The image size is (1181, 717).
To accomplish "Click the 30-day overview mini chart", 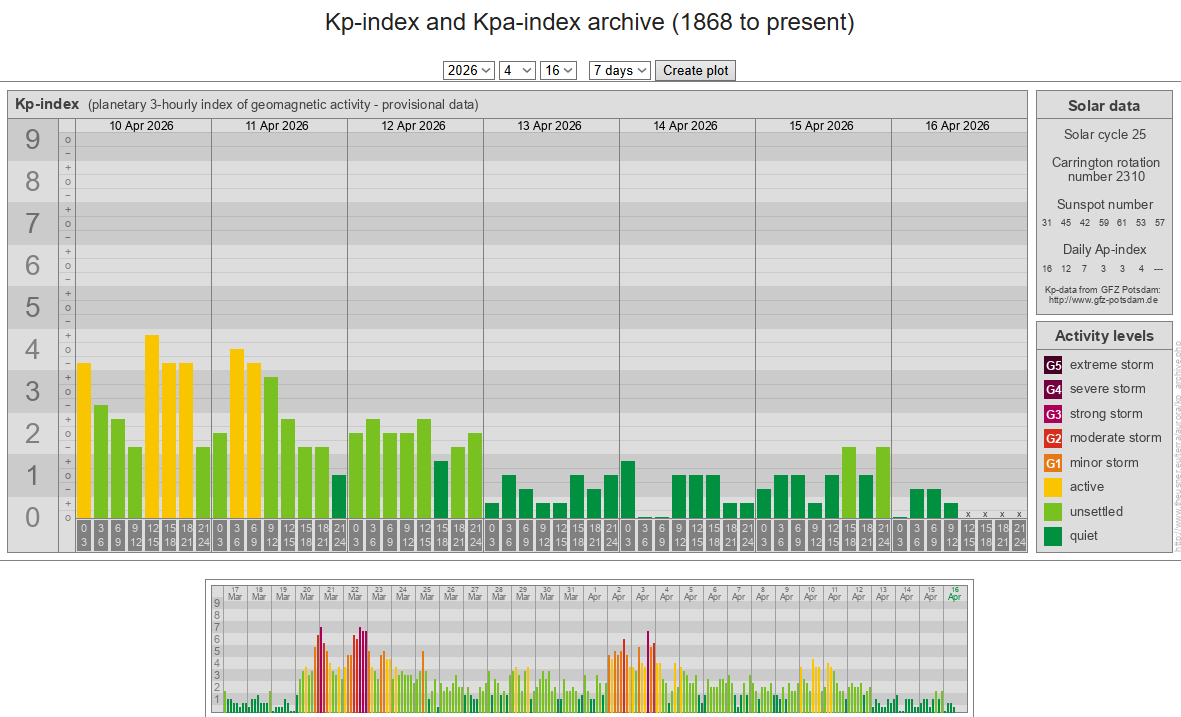I will (589, 648).
